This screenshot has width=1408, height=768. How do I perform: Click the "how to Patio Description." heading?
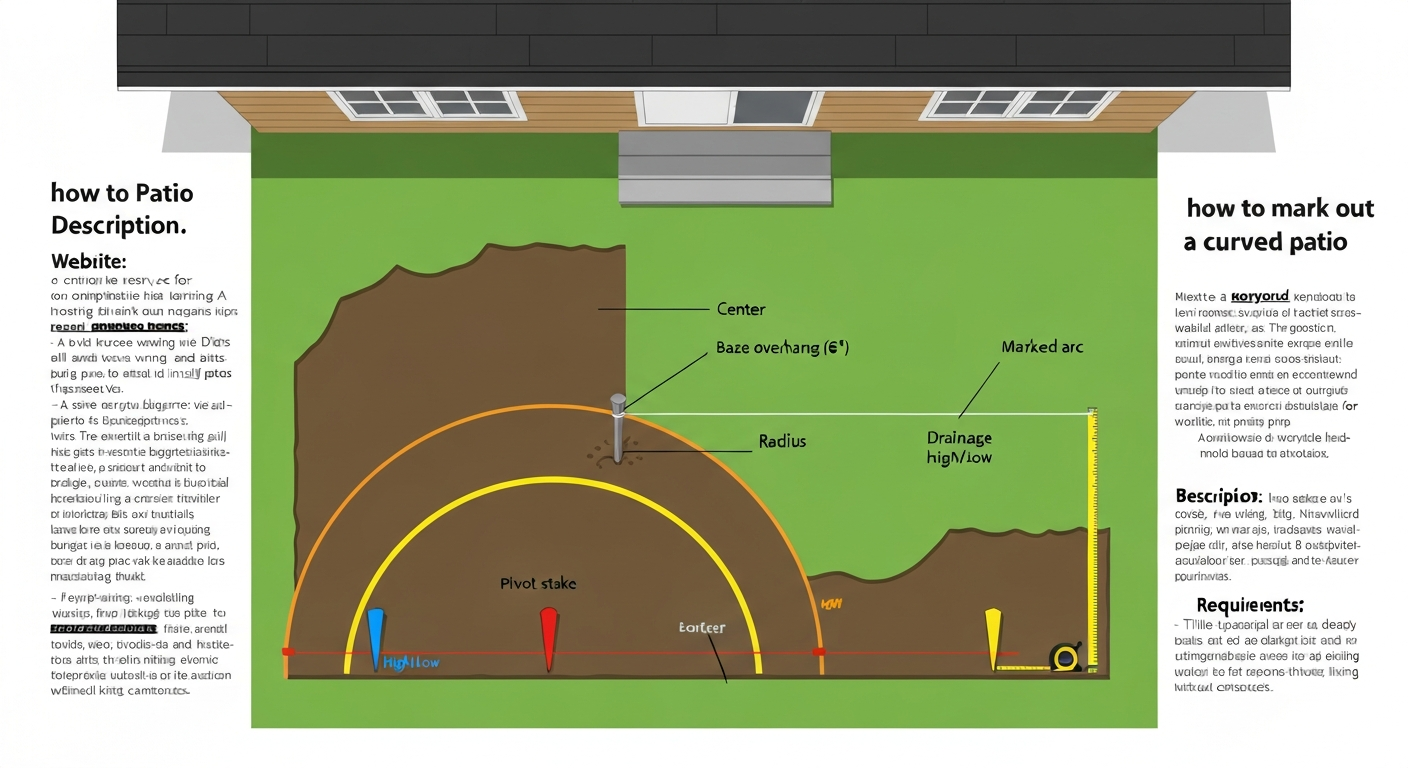(122, 208)
